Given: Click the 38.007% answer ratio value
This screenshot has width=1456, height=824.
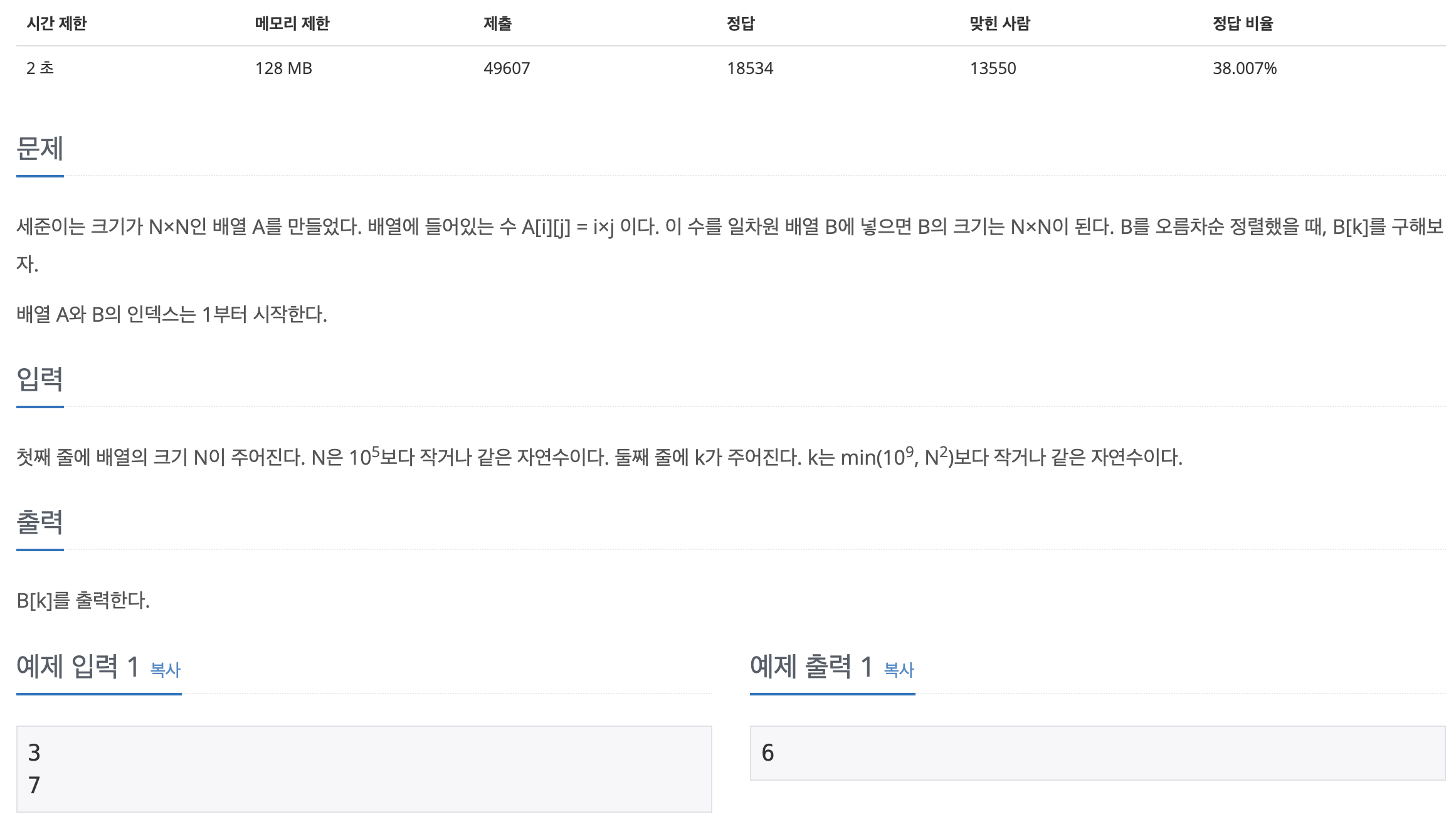Looking at the screenshot, I should (1245, 68).
